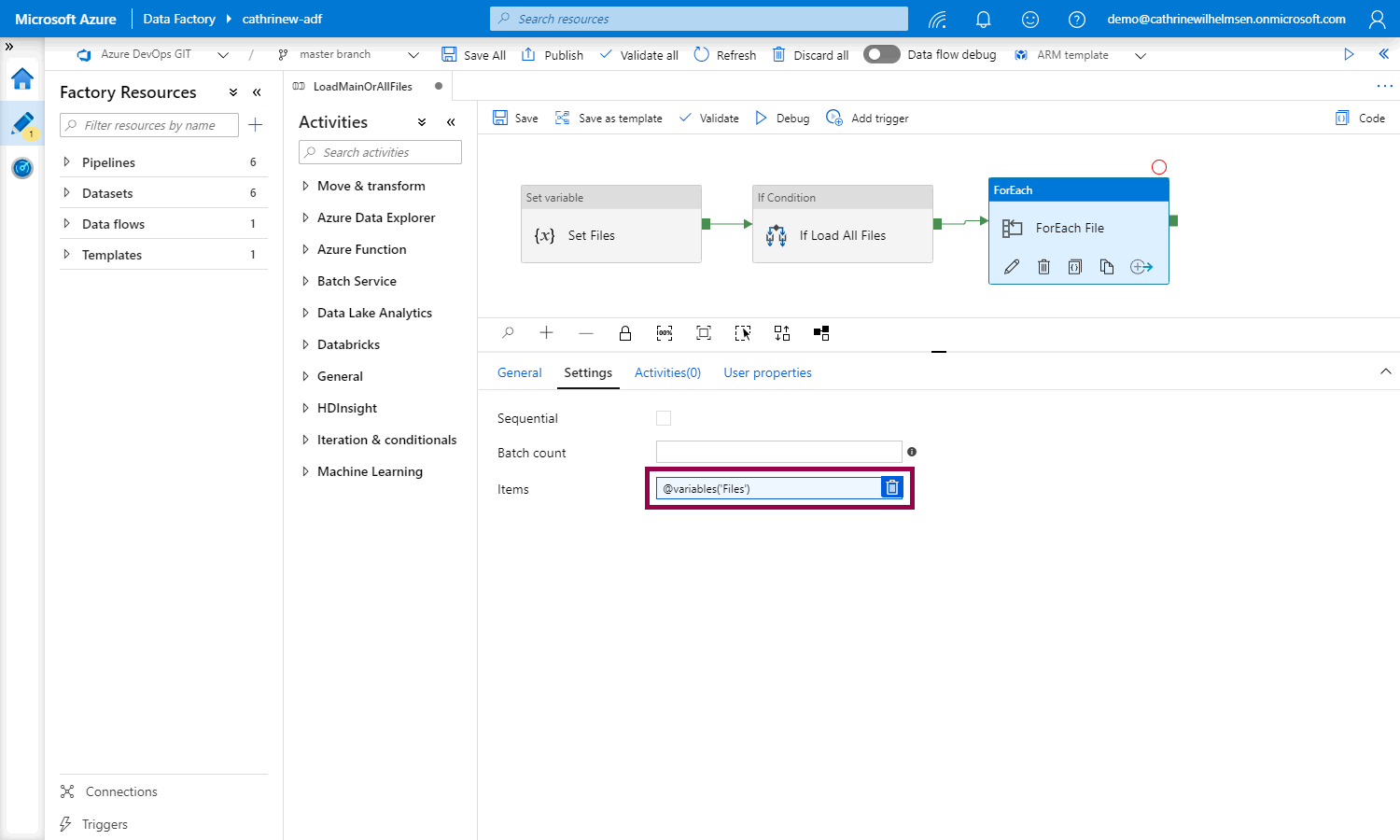
Task: Click the auto align layout icon
Action: [782, 333]
